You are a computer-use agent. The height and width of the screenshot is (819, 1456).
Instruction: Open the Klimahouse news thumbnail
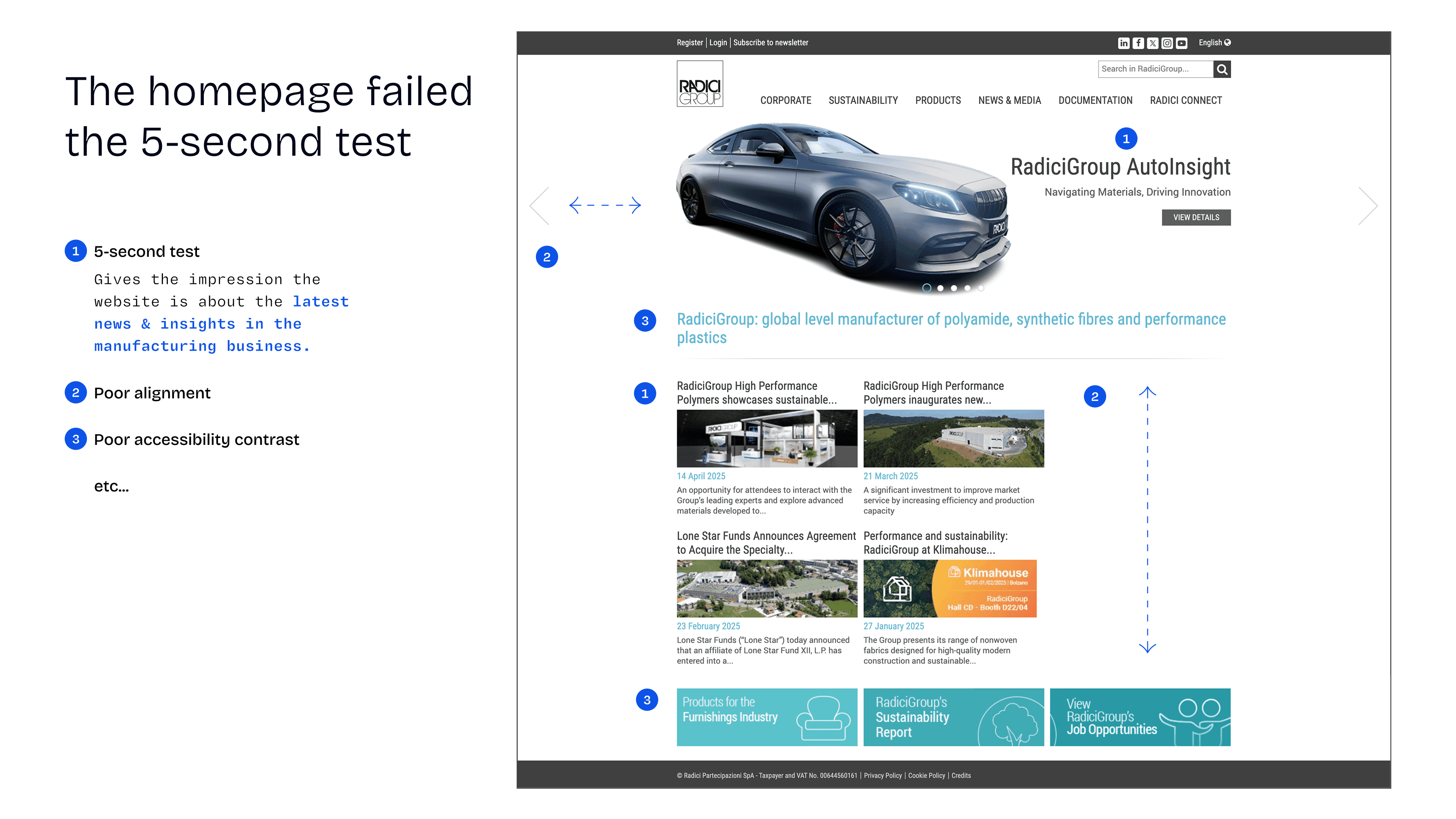point(950,588)
